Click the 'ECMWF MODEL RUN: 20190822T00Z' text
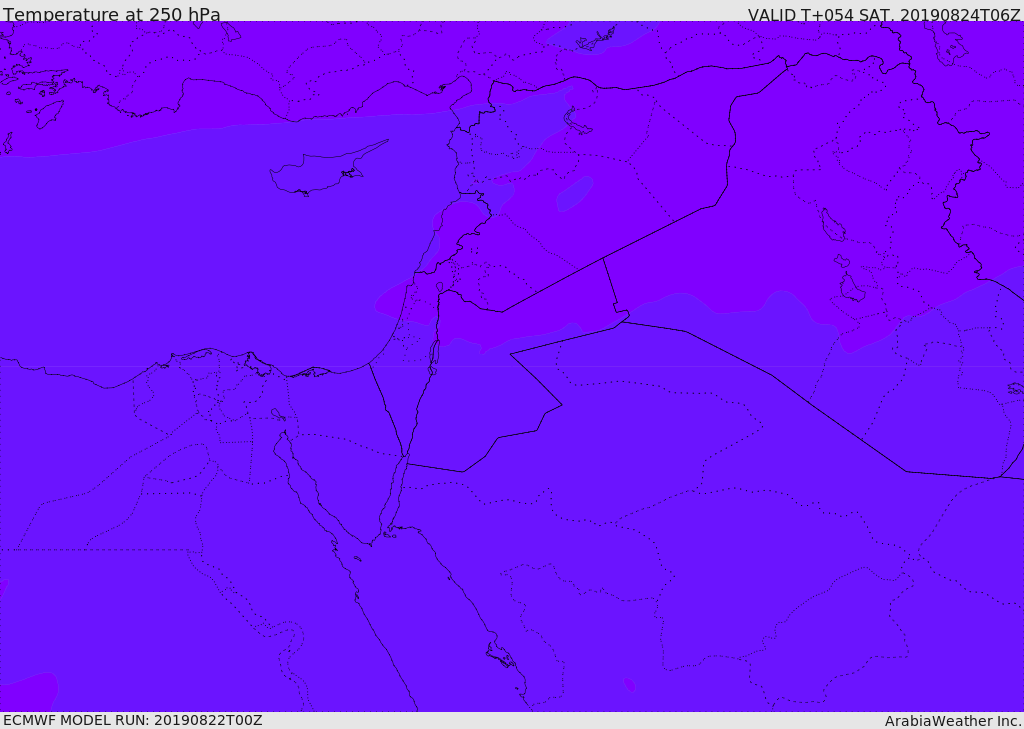This screenshot has width=1024, height=729. tap(133, 720)
